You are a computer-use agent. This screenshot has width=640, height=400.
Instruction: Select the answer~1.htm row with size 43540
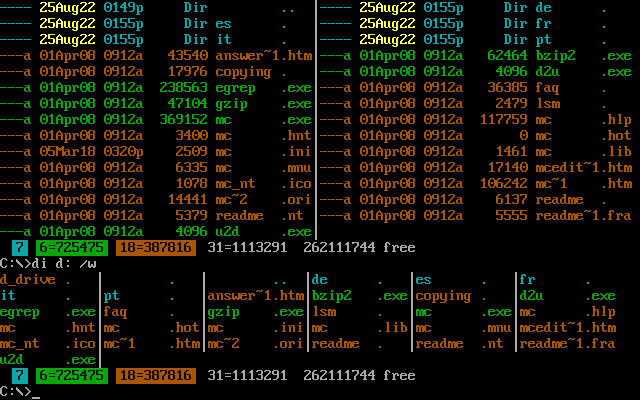click(158, 56)
